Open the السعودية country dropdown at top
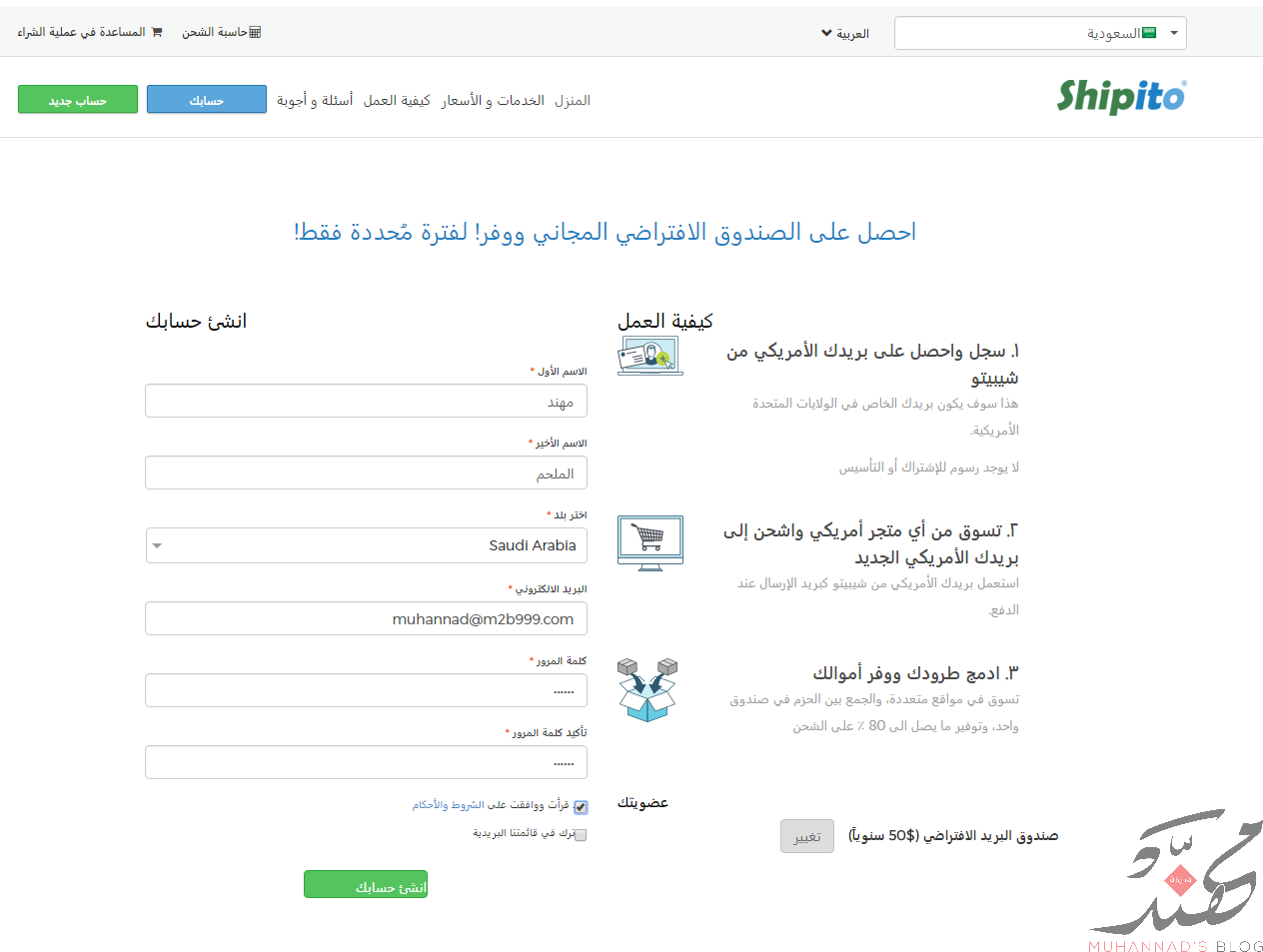 [x=1040, y=33]
